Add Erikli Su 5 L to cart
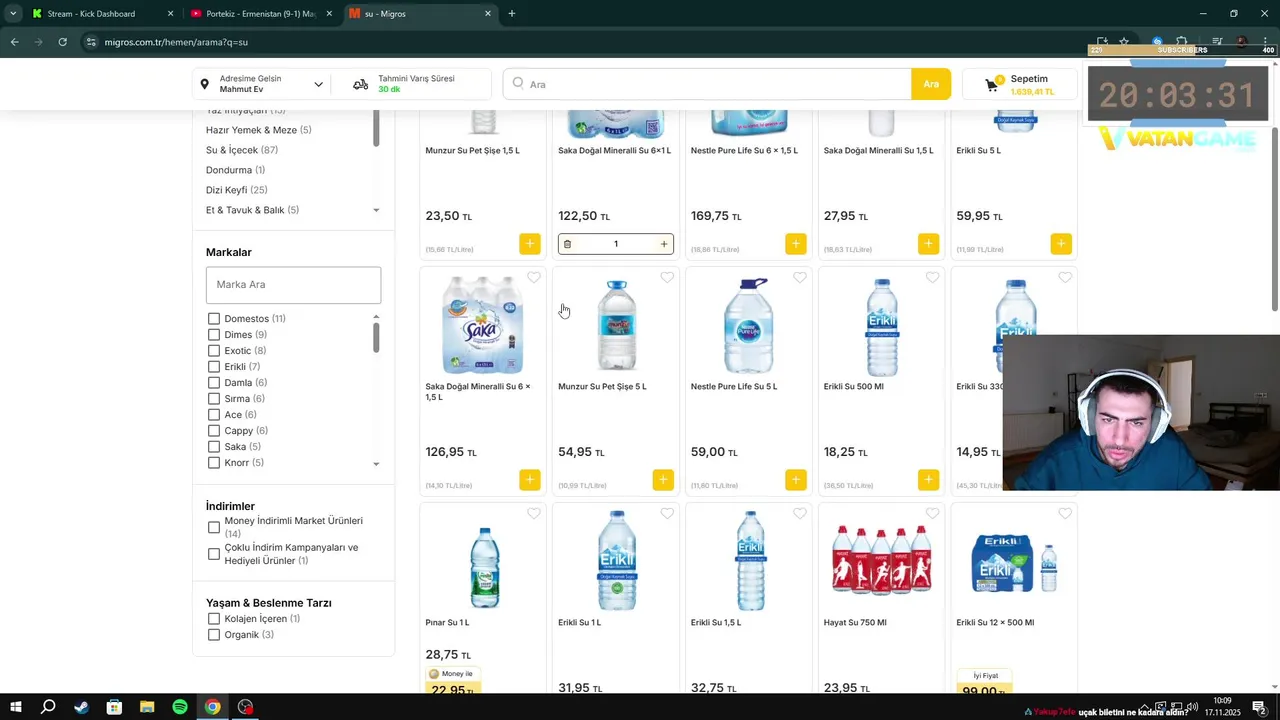 (x=1061, y=244)
